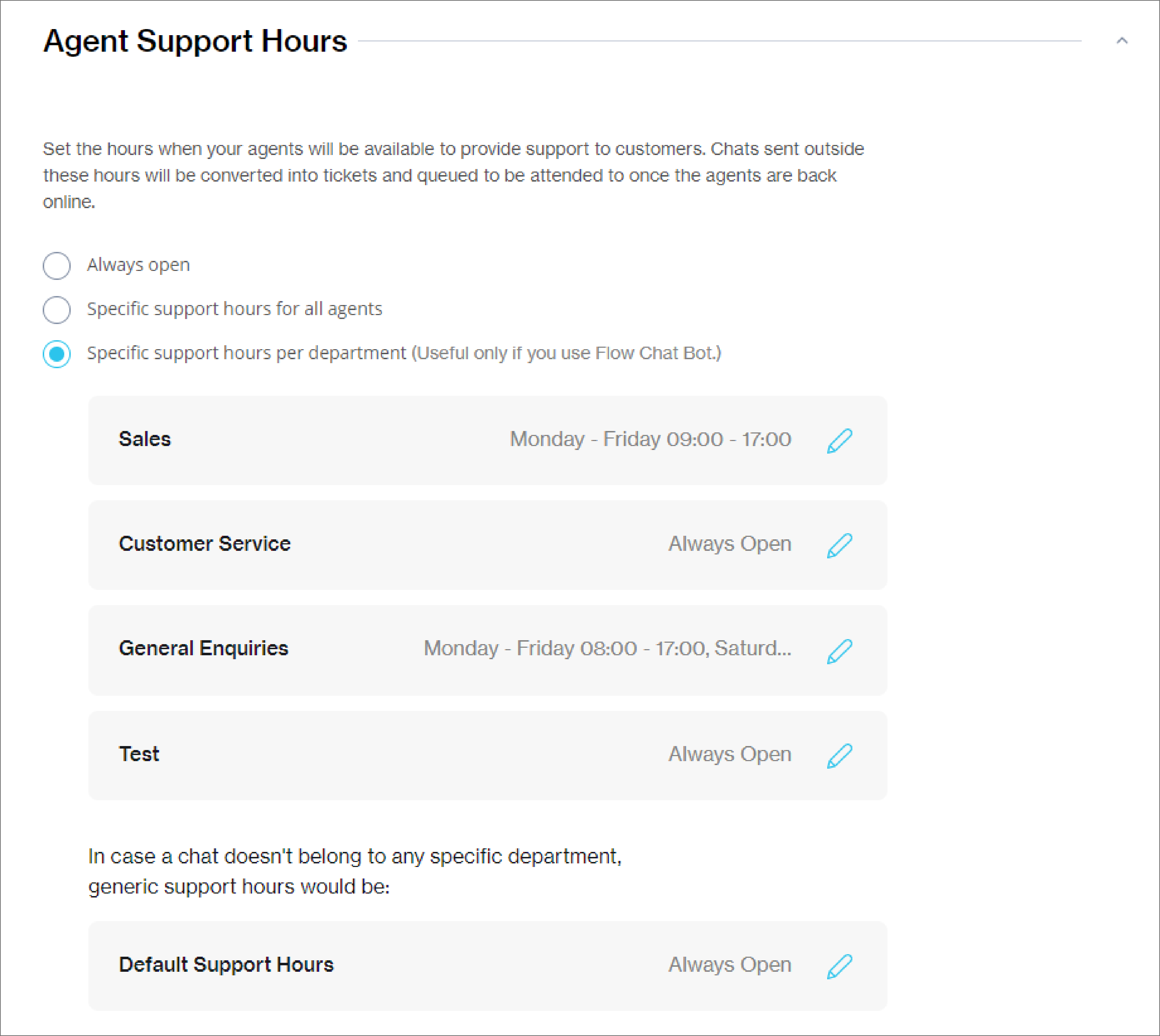This screenshot has height=1036, width=1160.
Task: Collapse the Agent Support Hours section chevron
Action: tap(1122, 41)
